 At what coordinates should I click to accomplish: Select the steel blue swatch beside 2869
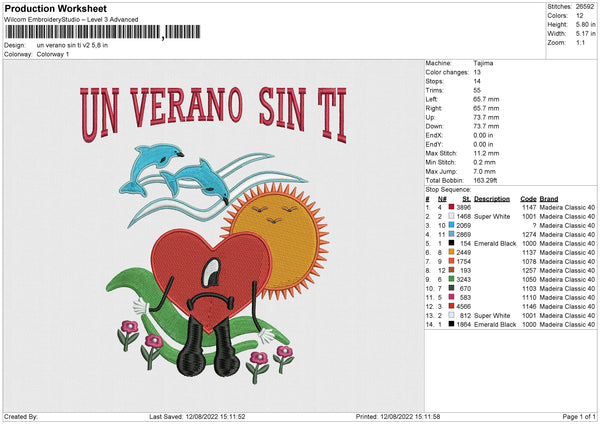click(451, 234)
